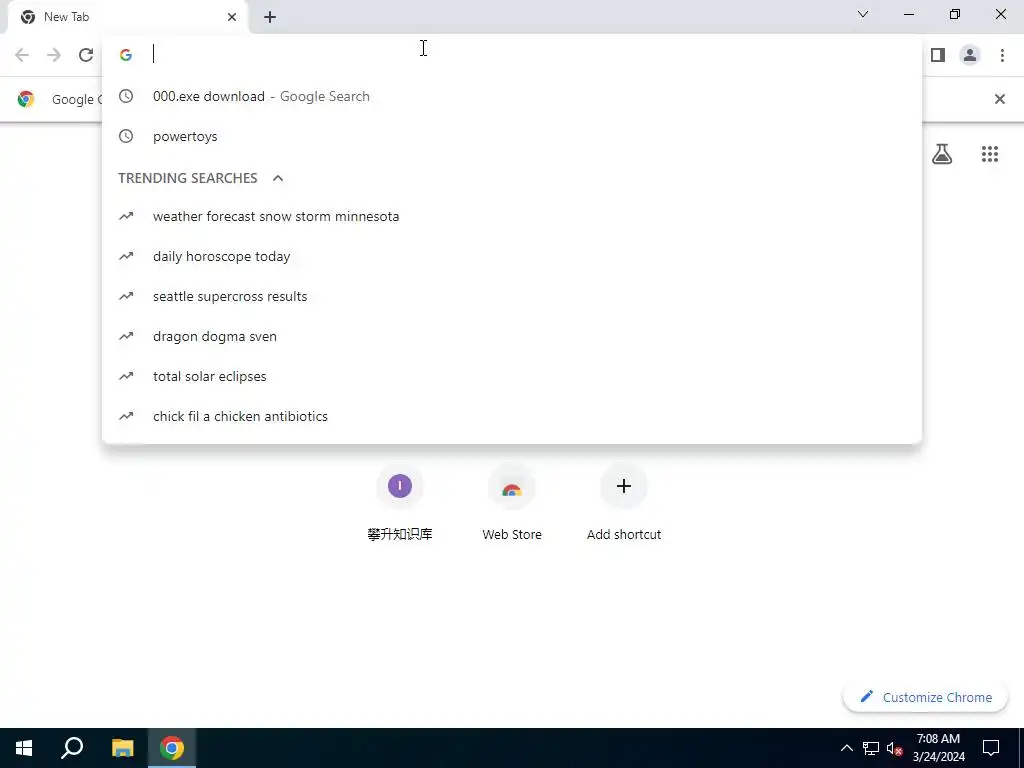Toggle the side panel icon
This screenshot has height=768, width=1024.
tap(938, 55)
